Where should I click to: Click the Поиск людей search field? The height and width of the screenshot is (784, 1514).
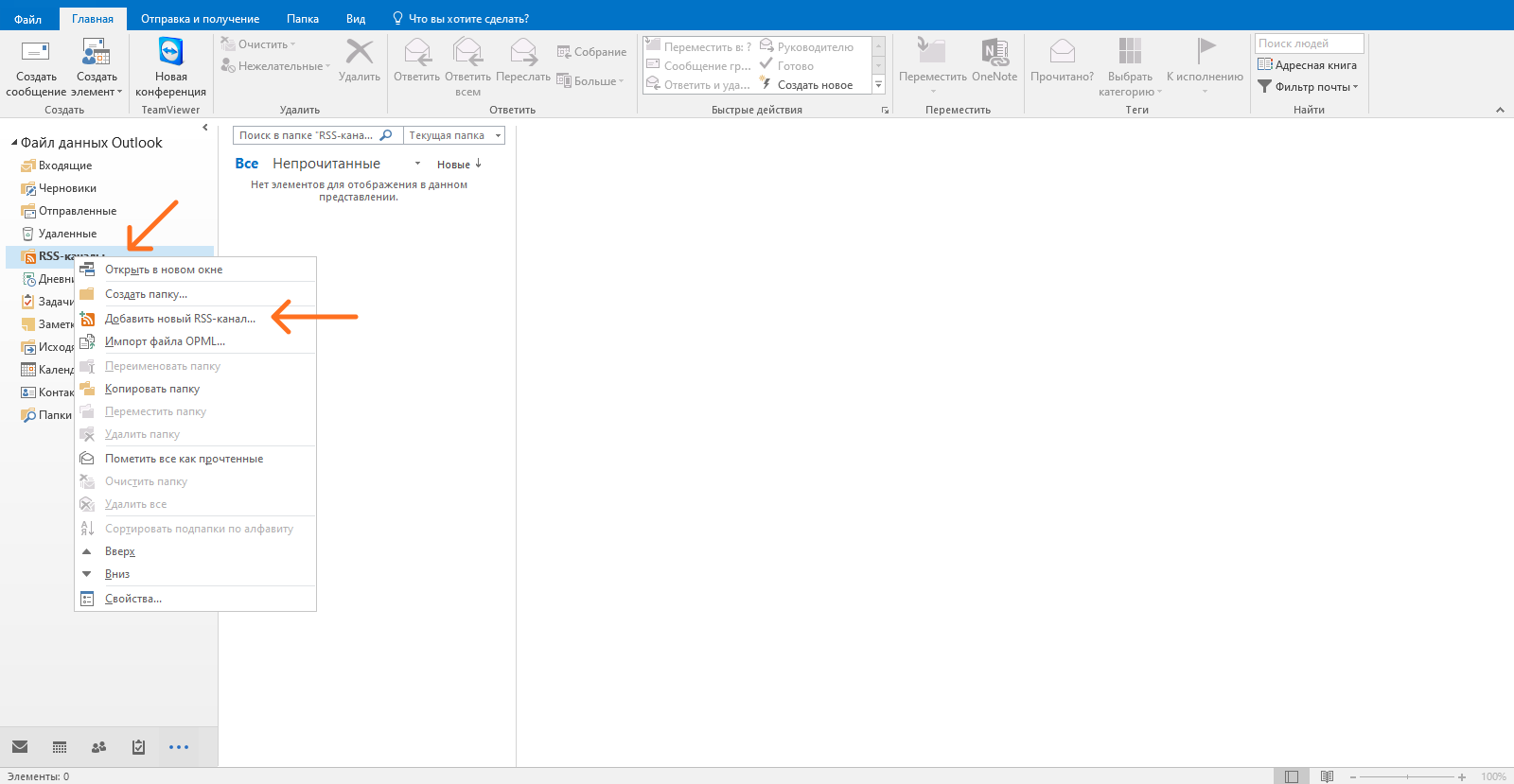click(x=1309, y=44)
